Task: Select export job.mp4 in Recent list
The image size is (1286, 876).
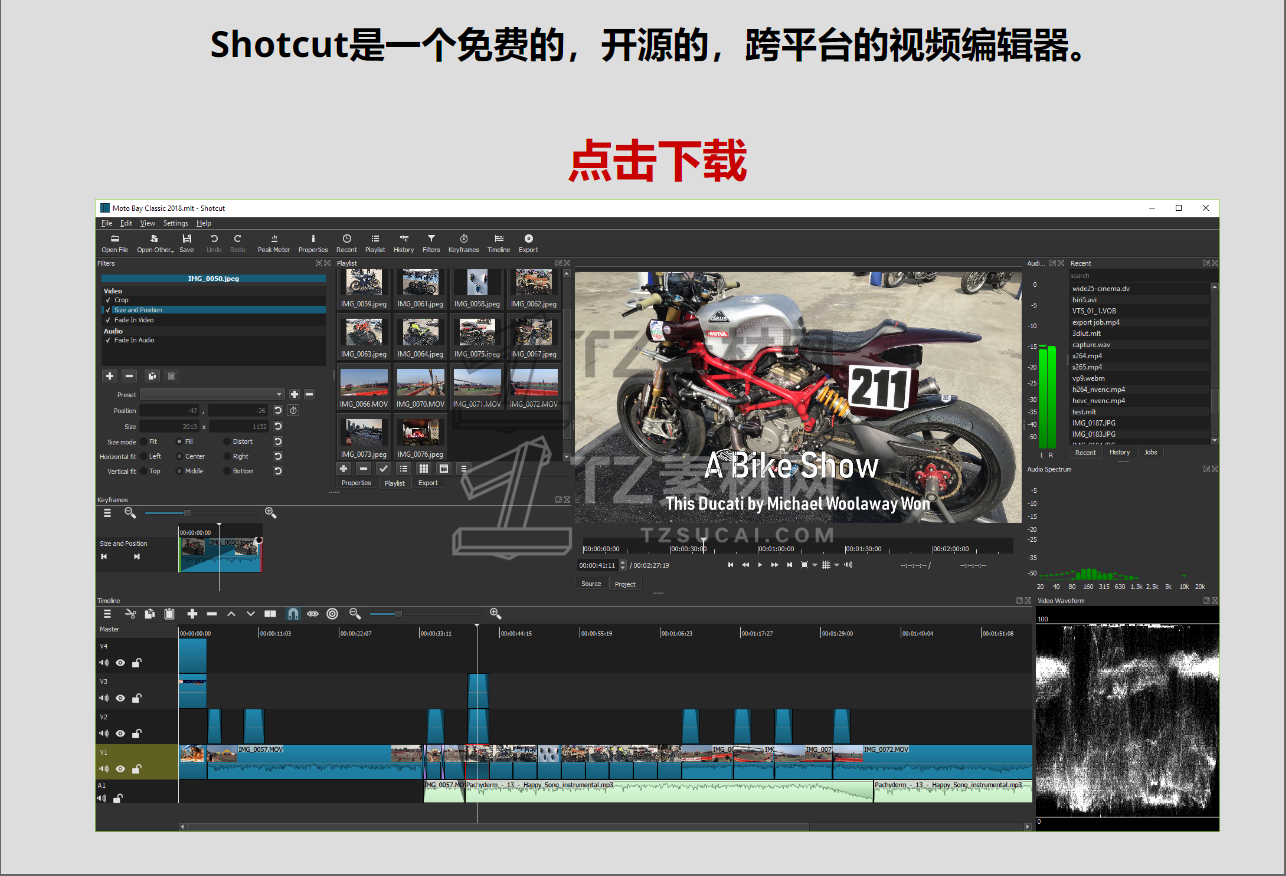Action: tap(1140, 322)
